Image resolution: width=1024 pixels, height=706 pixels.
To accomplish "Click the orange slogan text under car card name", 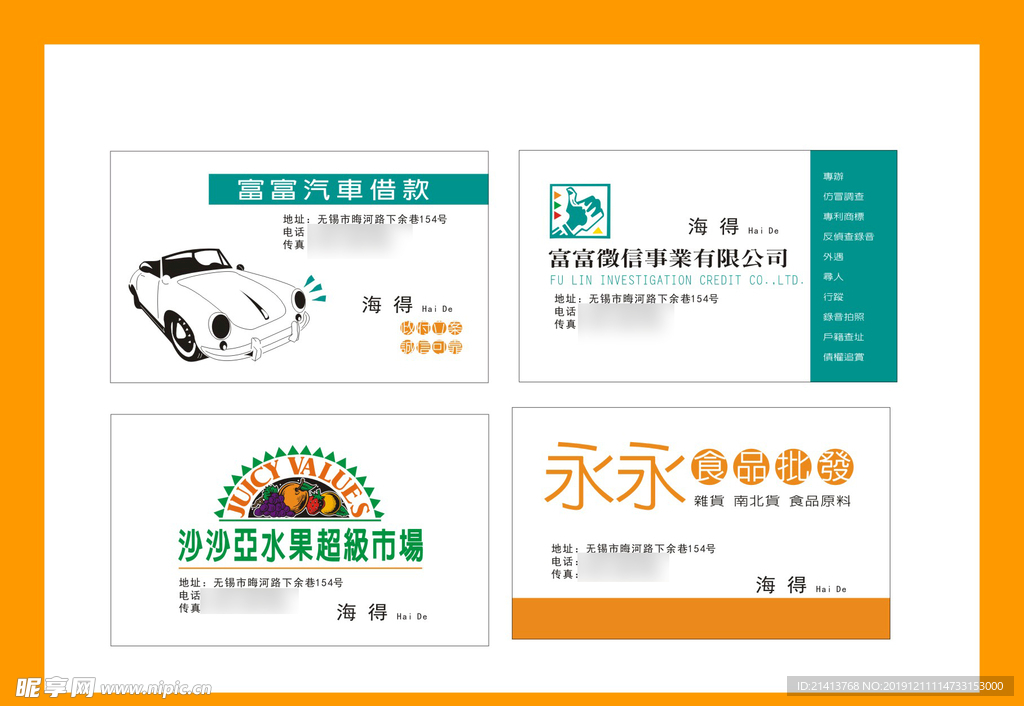I will point(431,338).
